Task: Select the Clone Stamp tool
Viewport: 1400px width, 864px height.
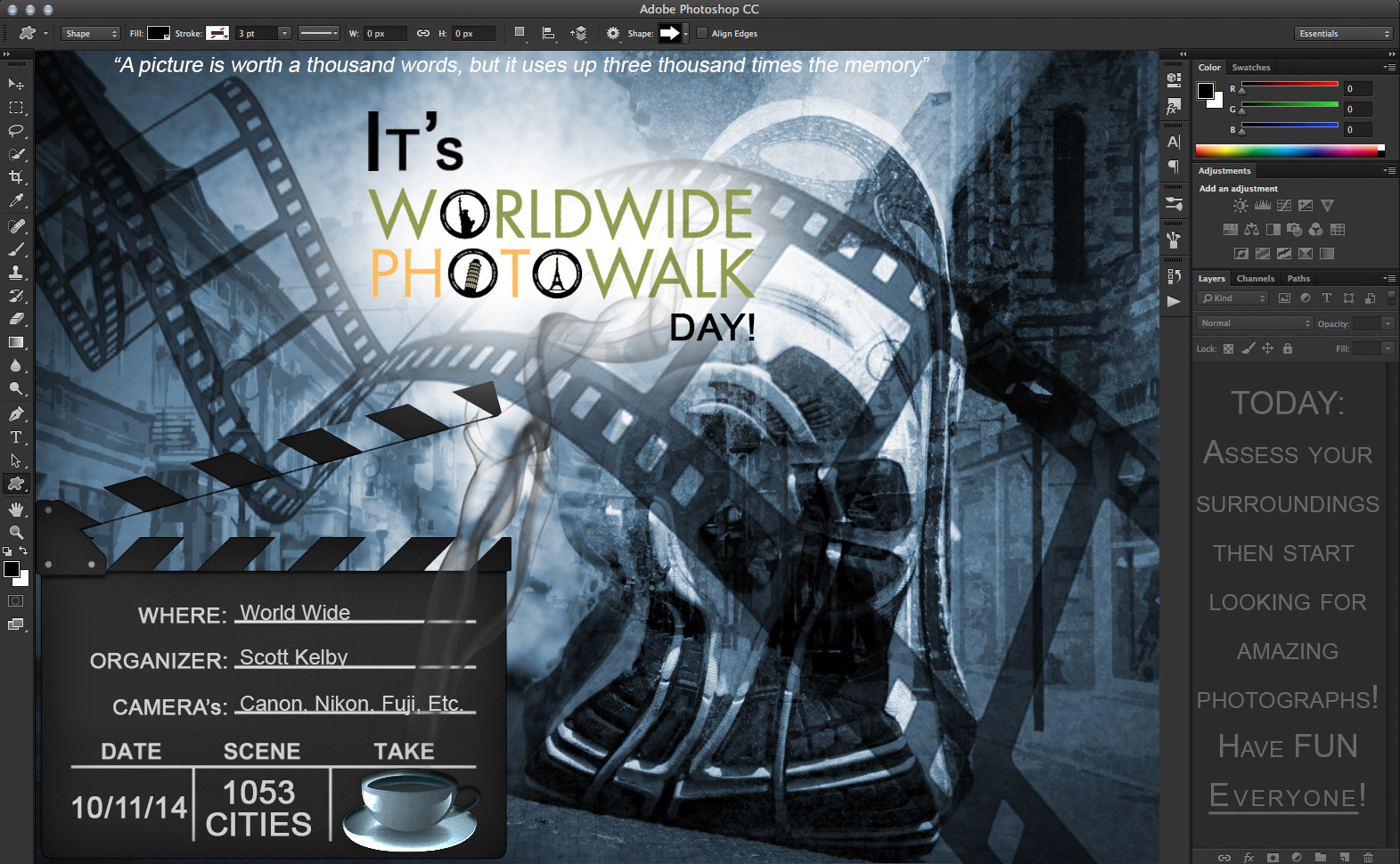Action: click(16, 273)
